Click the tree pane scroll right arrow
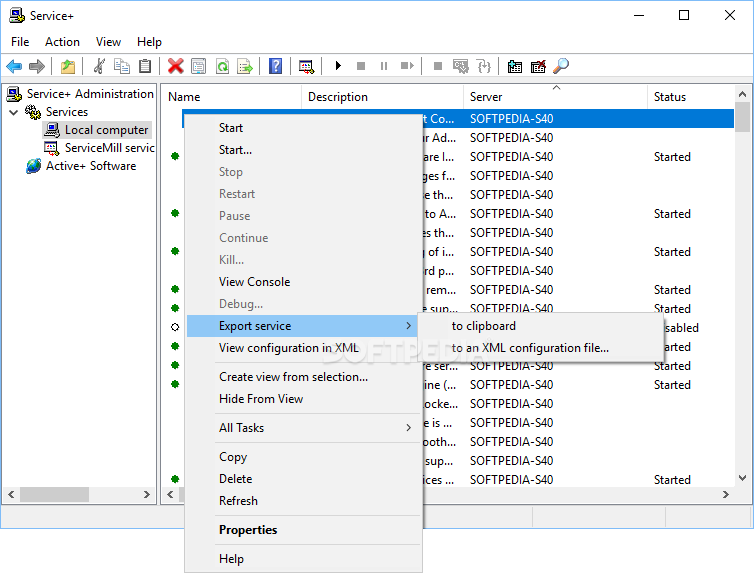The image size is (754, 573). (147, 495)
